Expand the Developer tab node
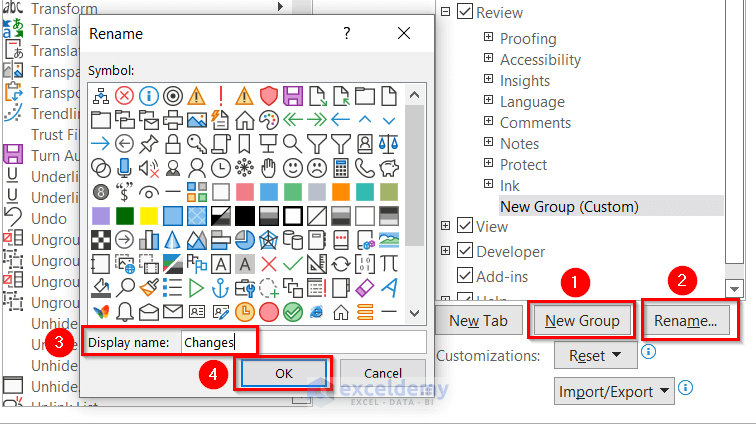756x424 pixels. (446, 250)
